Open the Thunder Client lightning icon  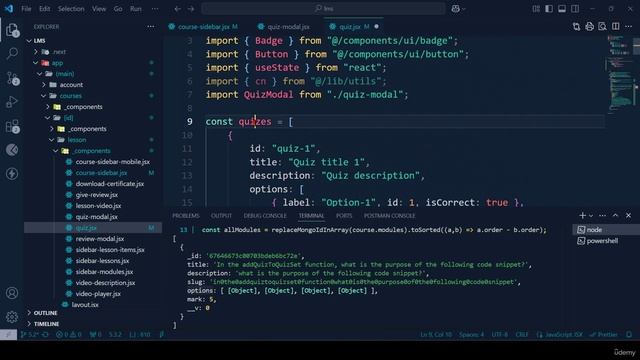pyautogui.click(x=12, y=174)
